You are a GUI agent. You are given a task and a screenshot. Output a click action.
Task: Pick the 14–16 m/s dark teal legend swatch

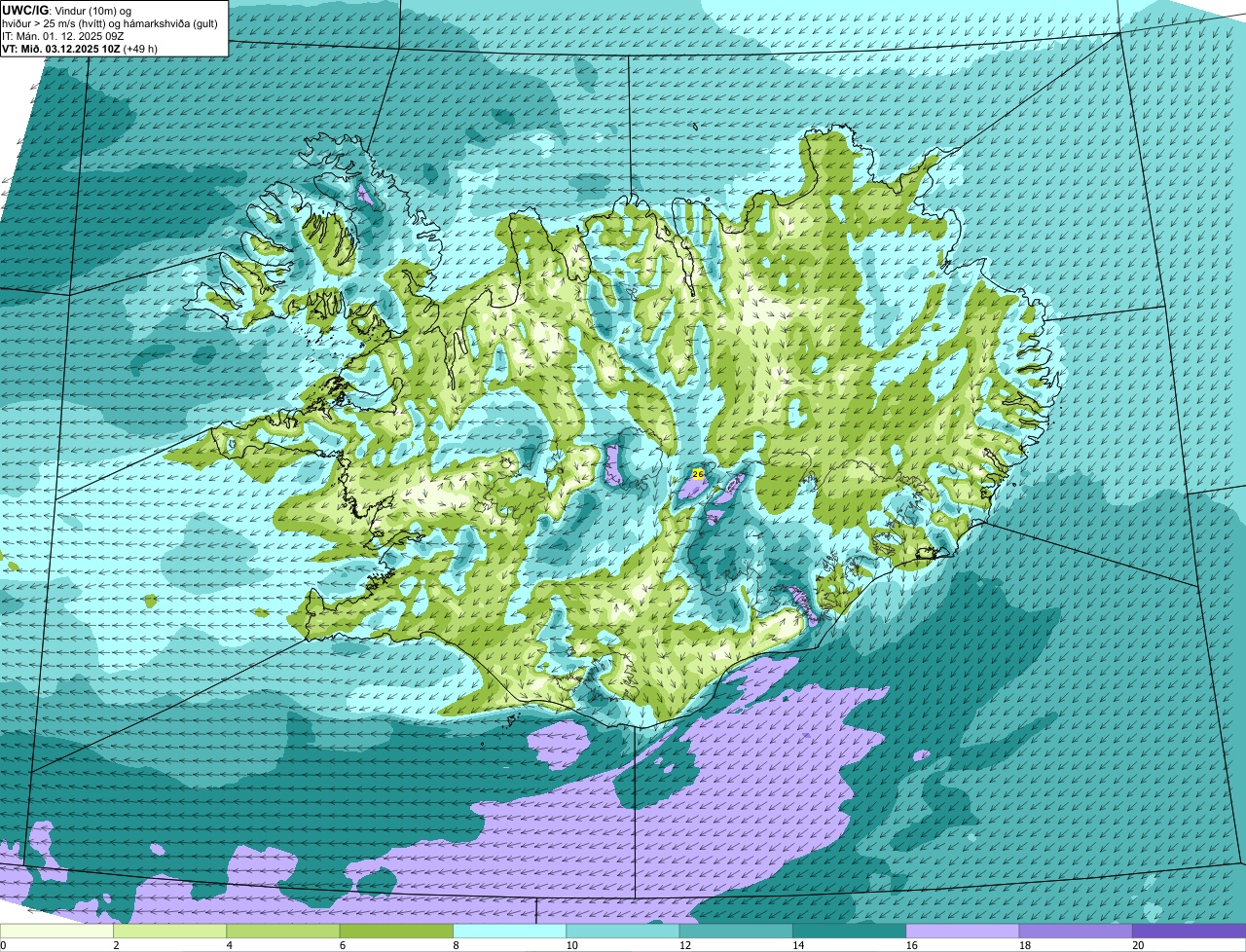pyautogui.click(x=849, y=931)
